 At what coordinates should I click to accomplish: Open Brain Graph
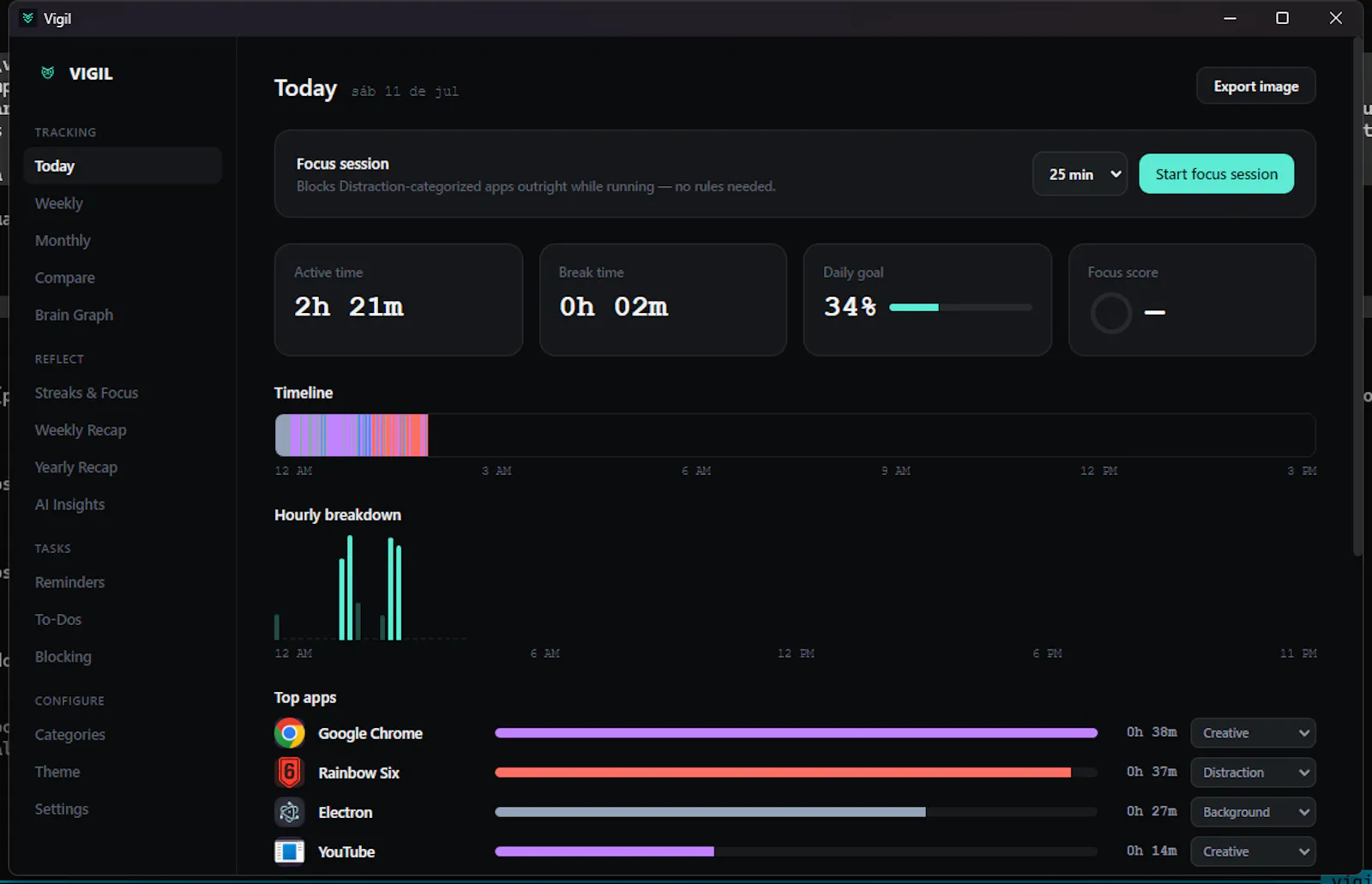tap(123, 315)
